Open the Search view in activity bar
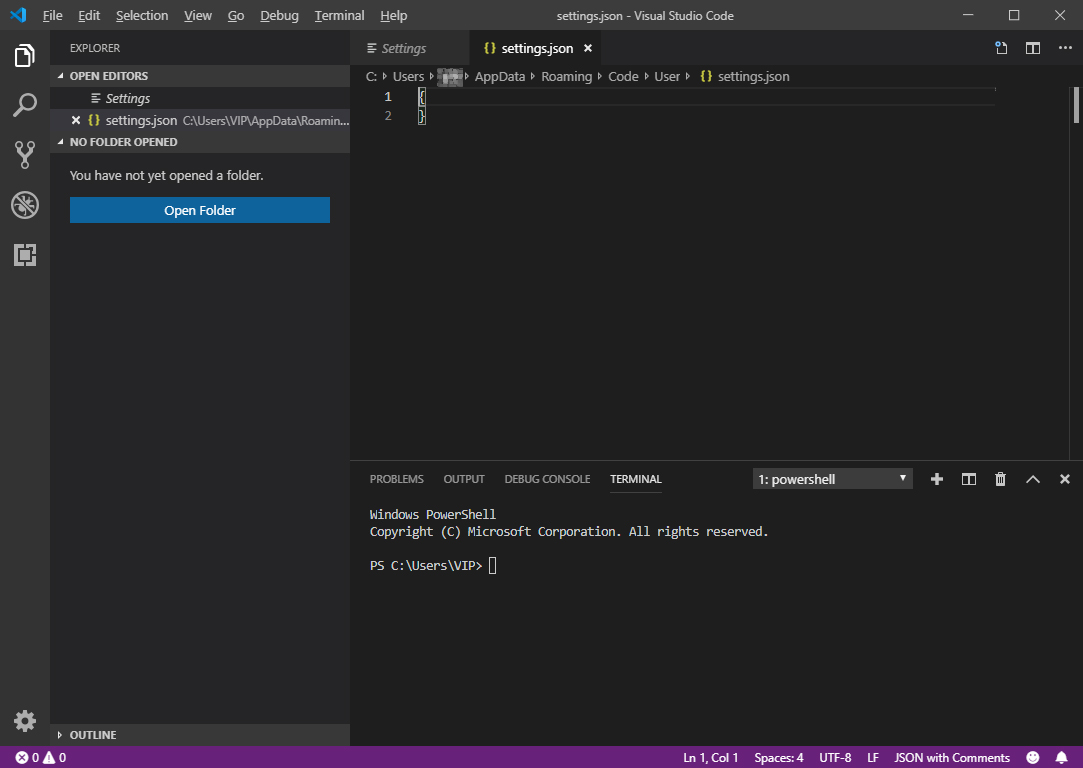Screen dimensions: 1083x768 pyautogui.click(x=25, y=106)
